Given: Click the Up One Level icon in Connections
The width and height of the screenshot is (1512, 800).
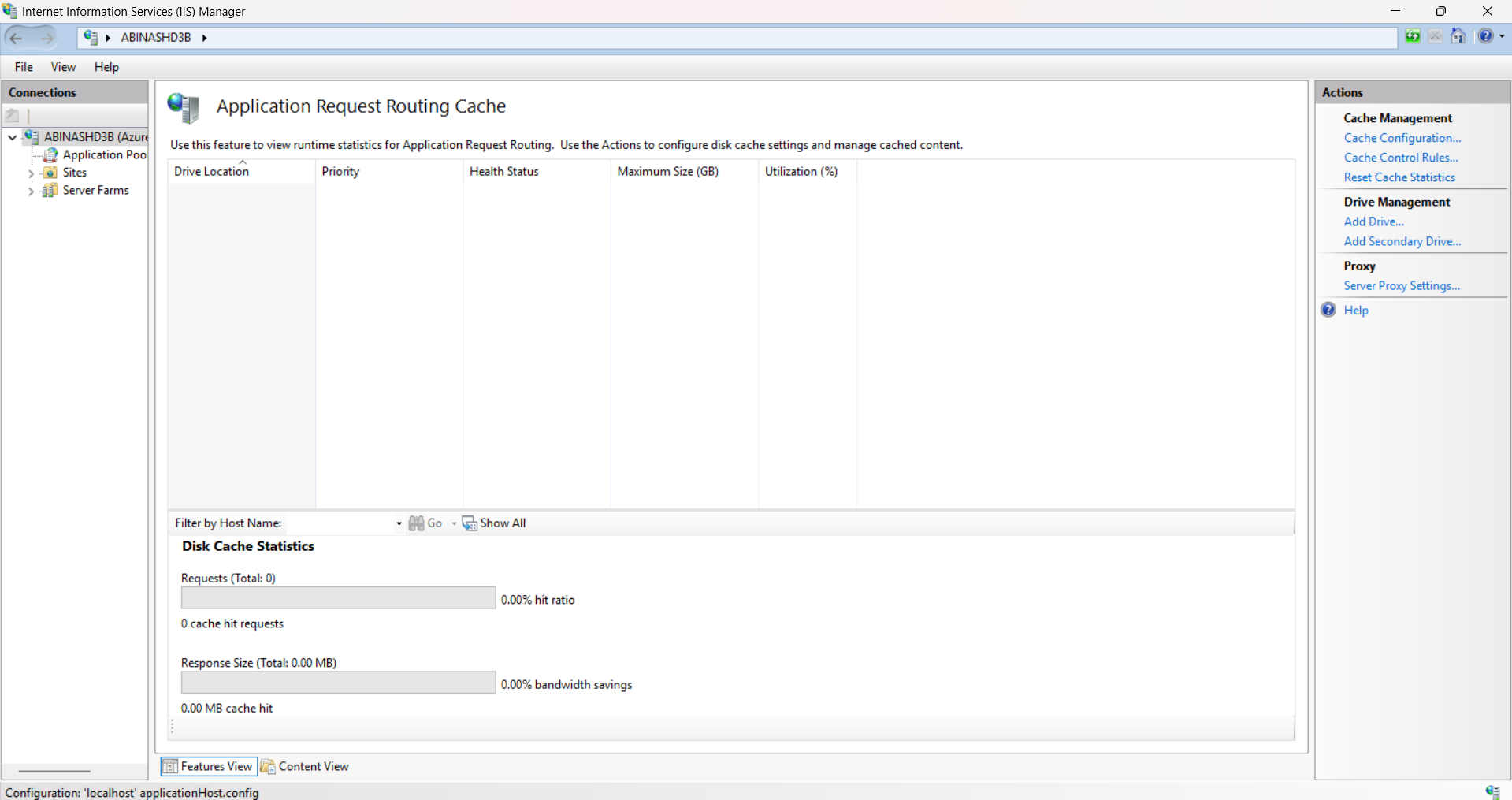Looking at the screenshot, I should 13,115.
